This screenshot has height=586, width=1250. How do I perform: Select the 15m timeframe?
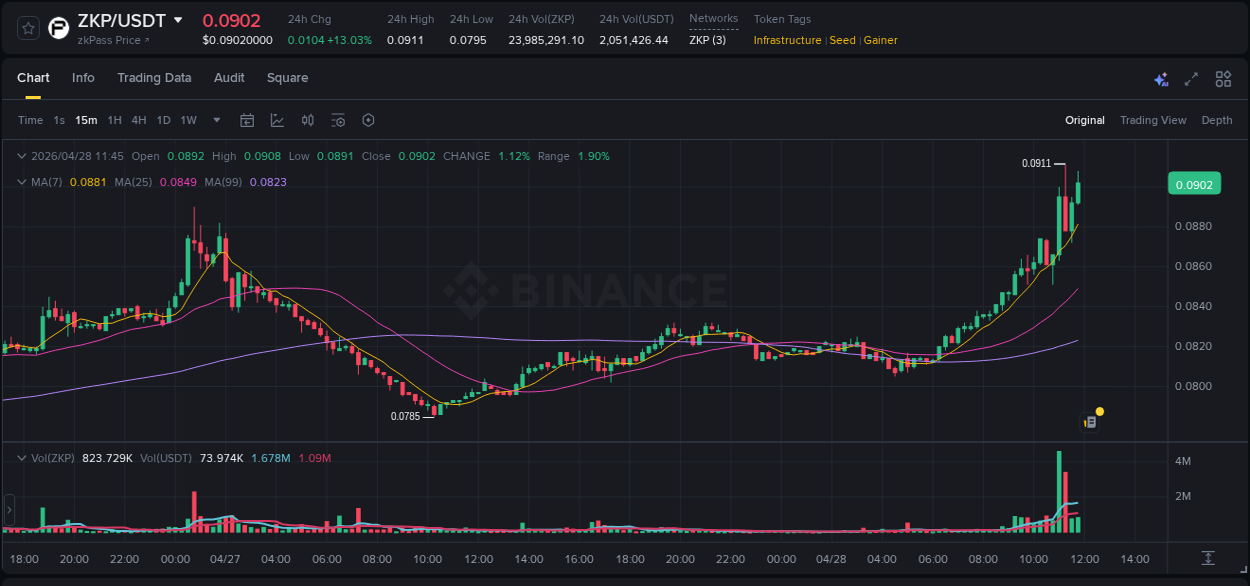[x=86, y=120]
